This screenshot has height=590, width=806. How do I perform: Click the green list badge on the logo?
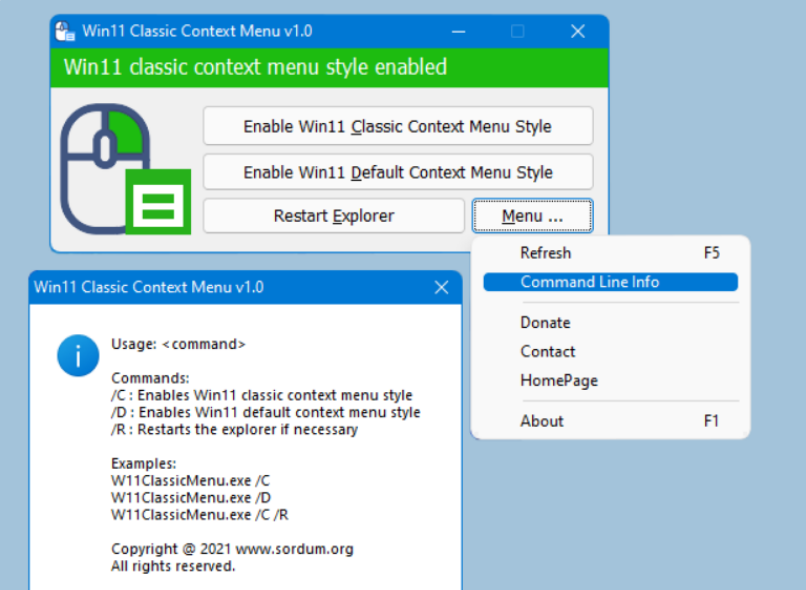click(158, 202)
